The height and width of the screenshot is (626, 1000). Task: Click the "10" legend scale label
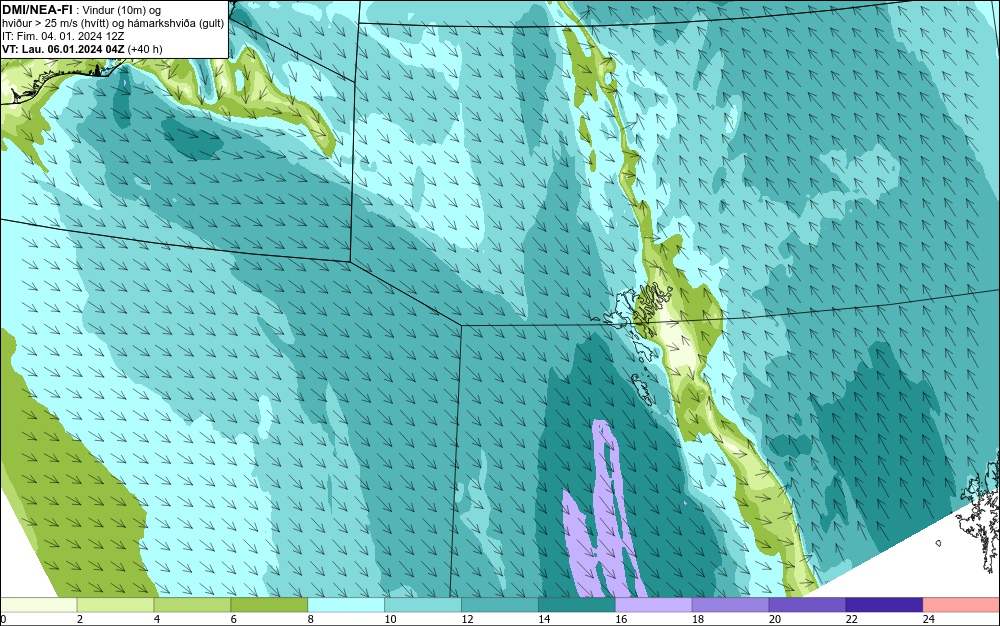[x=390, y=619]
